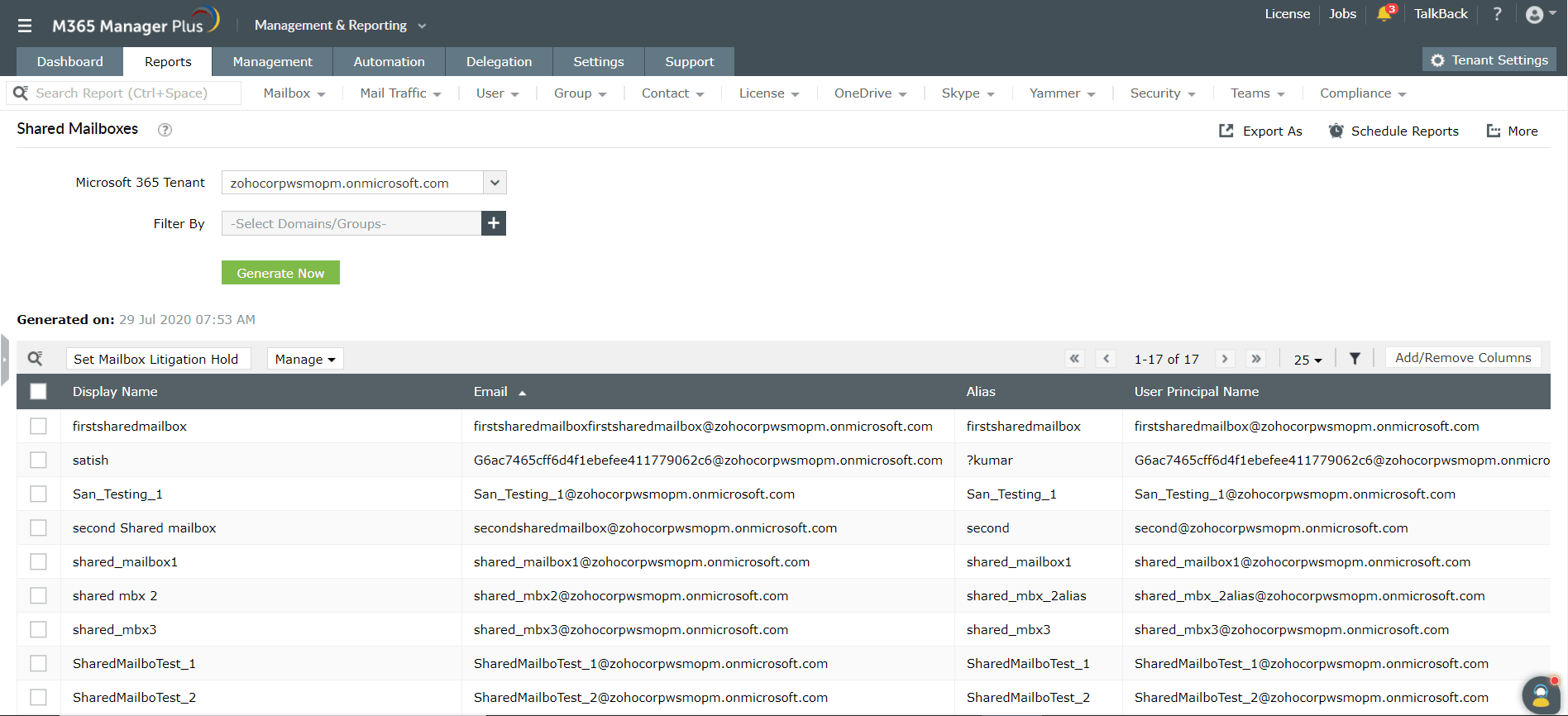The width and height of the screenshot is (1568, 716).
Task: Check the SharedMailboTest_2 row checkbox
Action: click(x=38, y=697)
